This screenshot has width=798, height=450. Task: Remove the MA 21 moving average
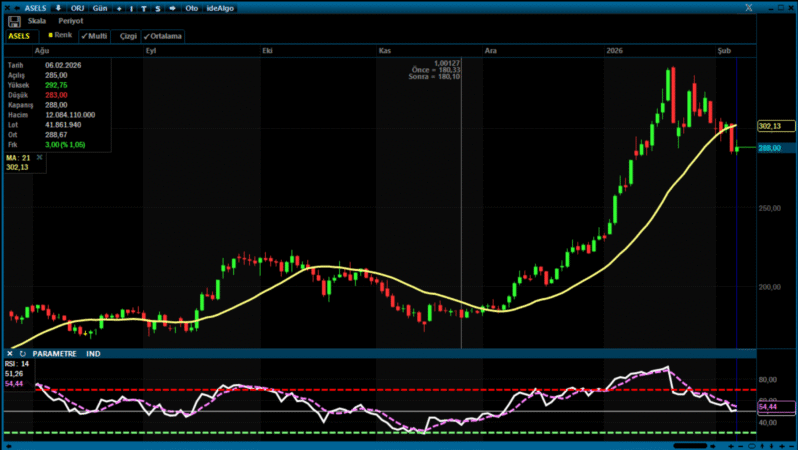click(40, 157)
